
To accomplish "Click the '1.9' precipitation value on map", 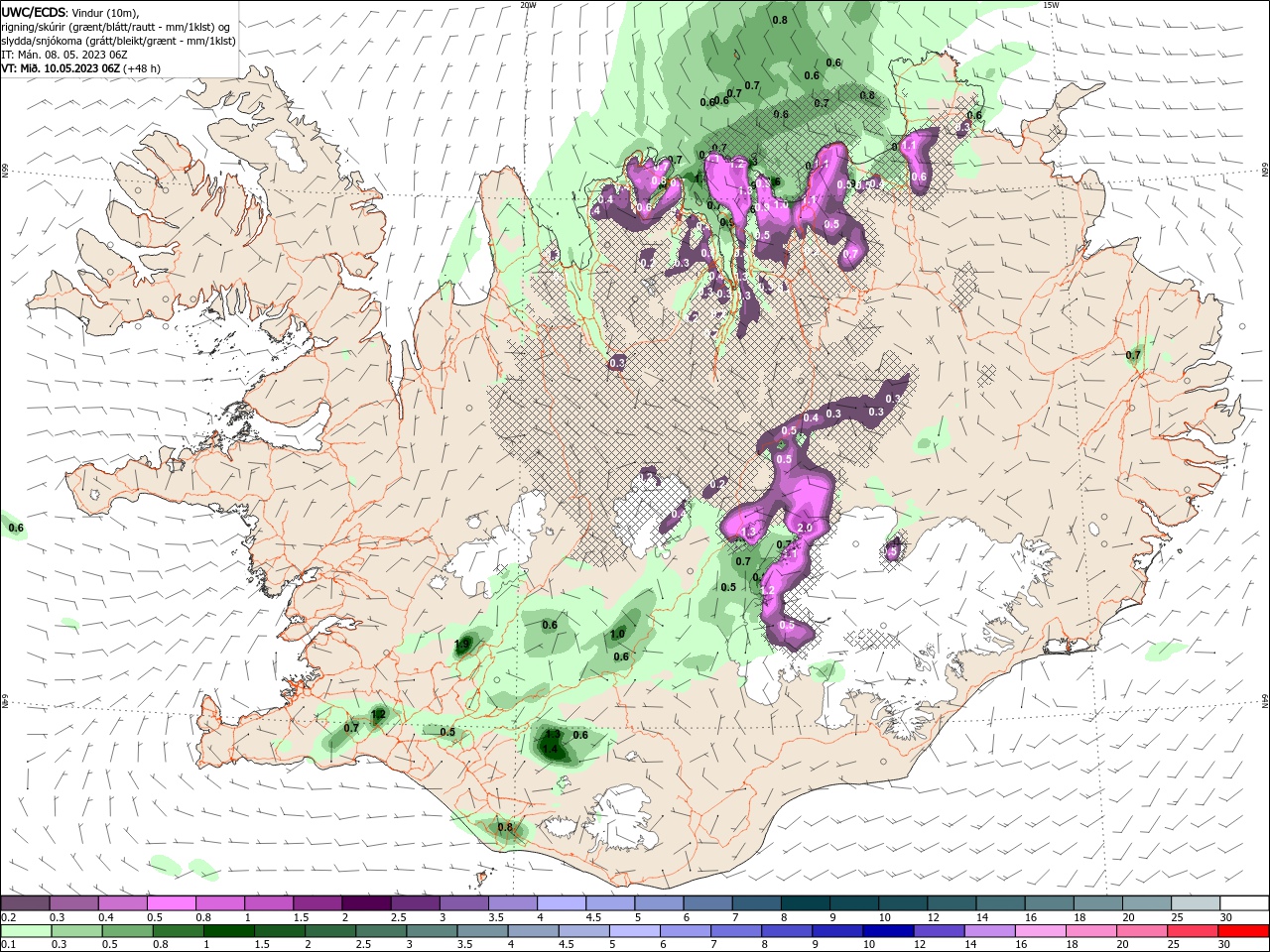I will click(461, 645).
